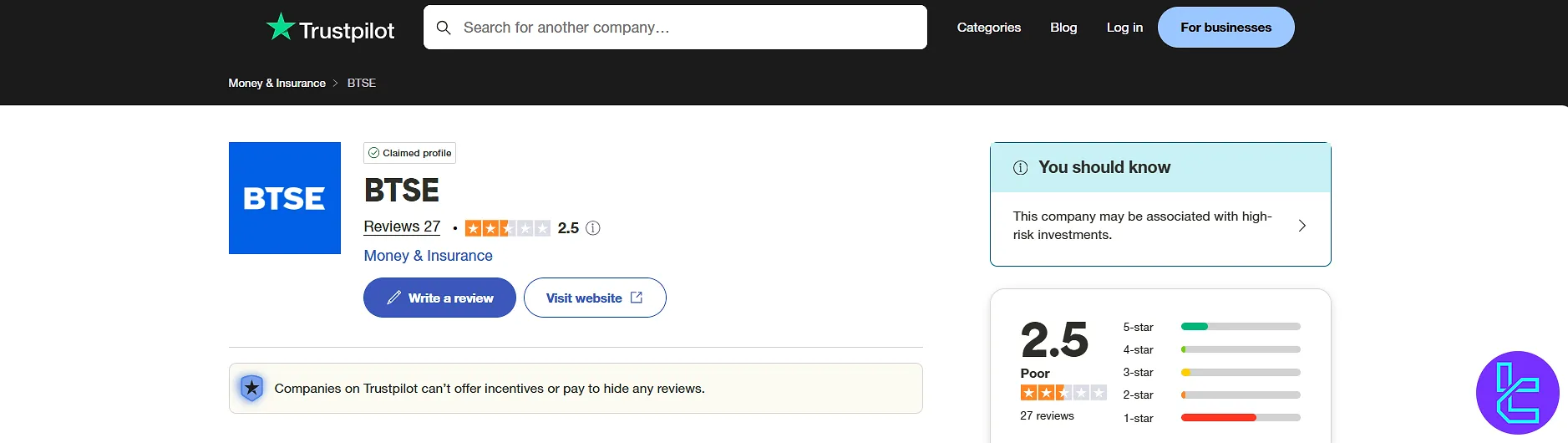Expand the high-risk investments notice chevron
Image resolution: width=1568 pixels, height=443 pixels.
point(1302,226)
